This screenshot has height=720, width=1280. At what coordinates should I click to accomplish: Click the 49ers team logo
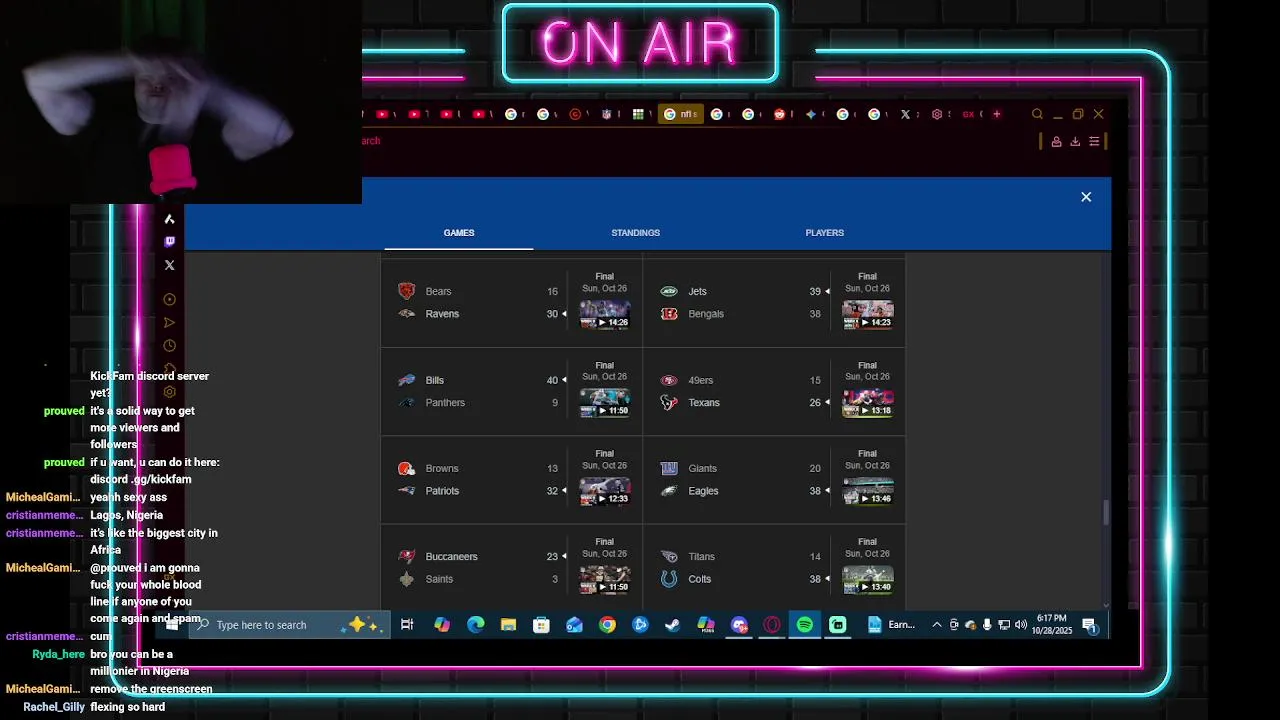(669, 380)
